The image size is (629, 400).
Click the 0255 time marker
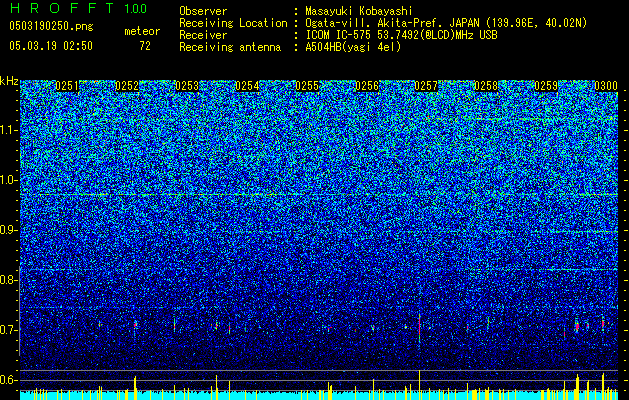[307, 86]
